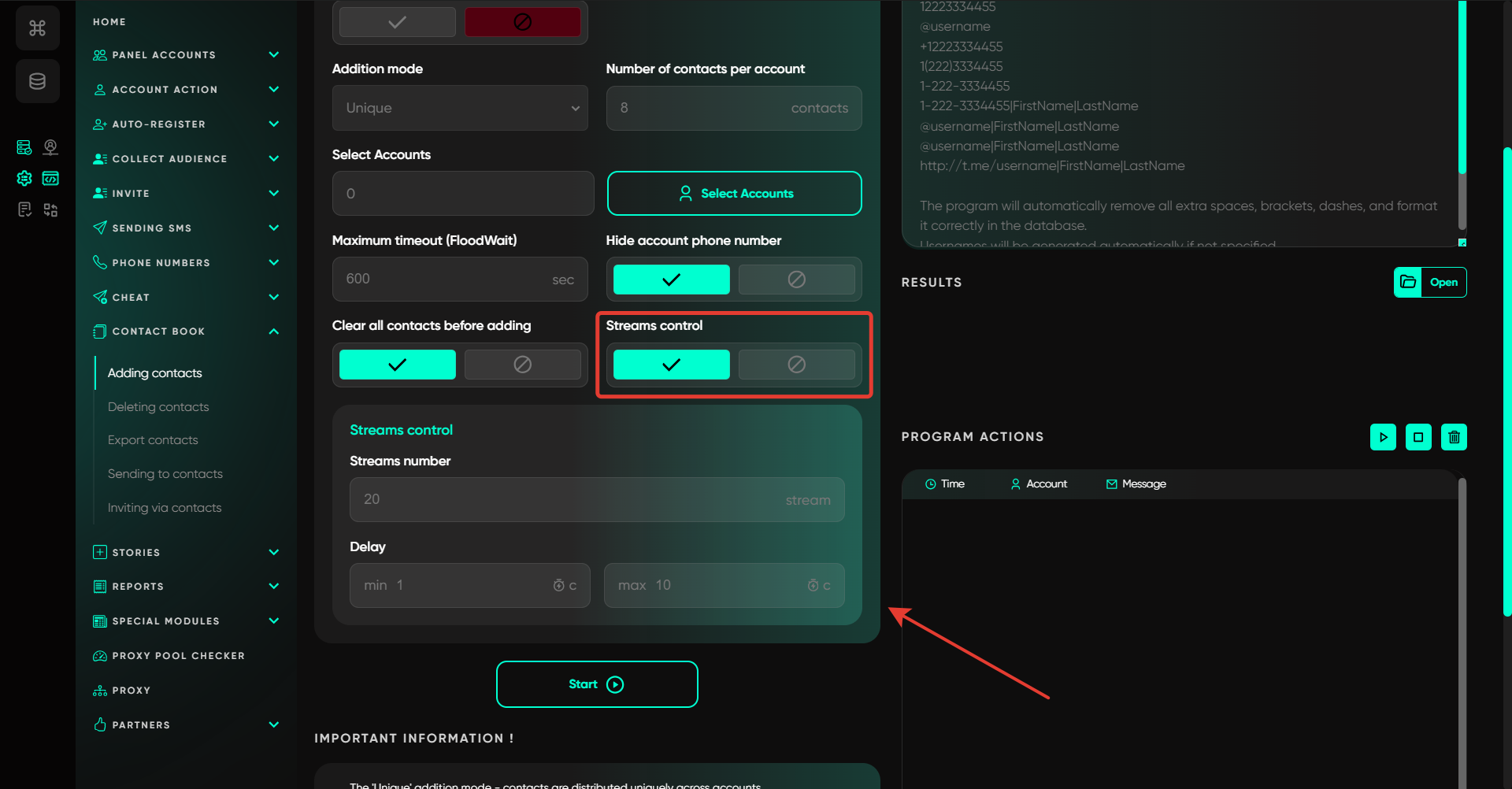
Task: Disable Streams control toggle
Action: coord(796,365)
